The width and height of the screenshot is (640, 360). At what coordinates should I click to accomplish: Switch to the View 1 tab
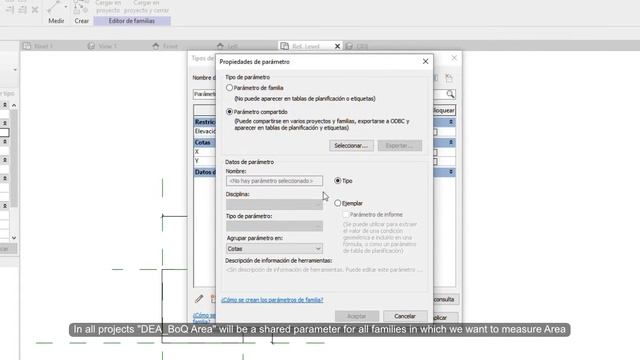103,46
